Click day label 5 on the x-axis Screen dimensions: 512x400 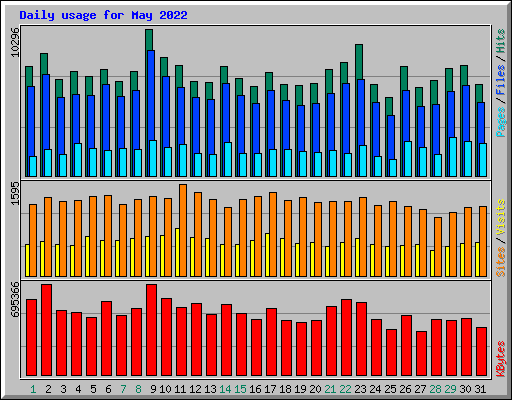point(93,389)
